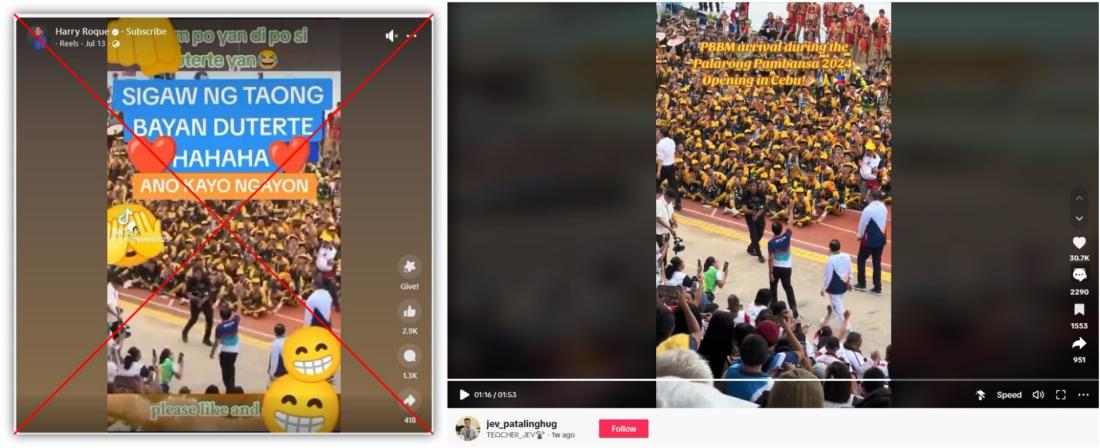The image size is (1100, 448).
Task: Go to previous video with up chevron
Action: pyautogui.click(x=1079, y=200)
